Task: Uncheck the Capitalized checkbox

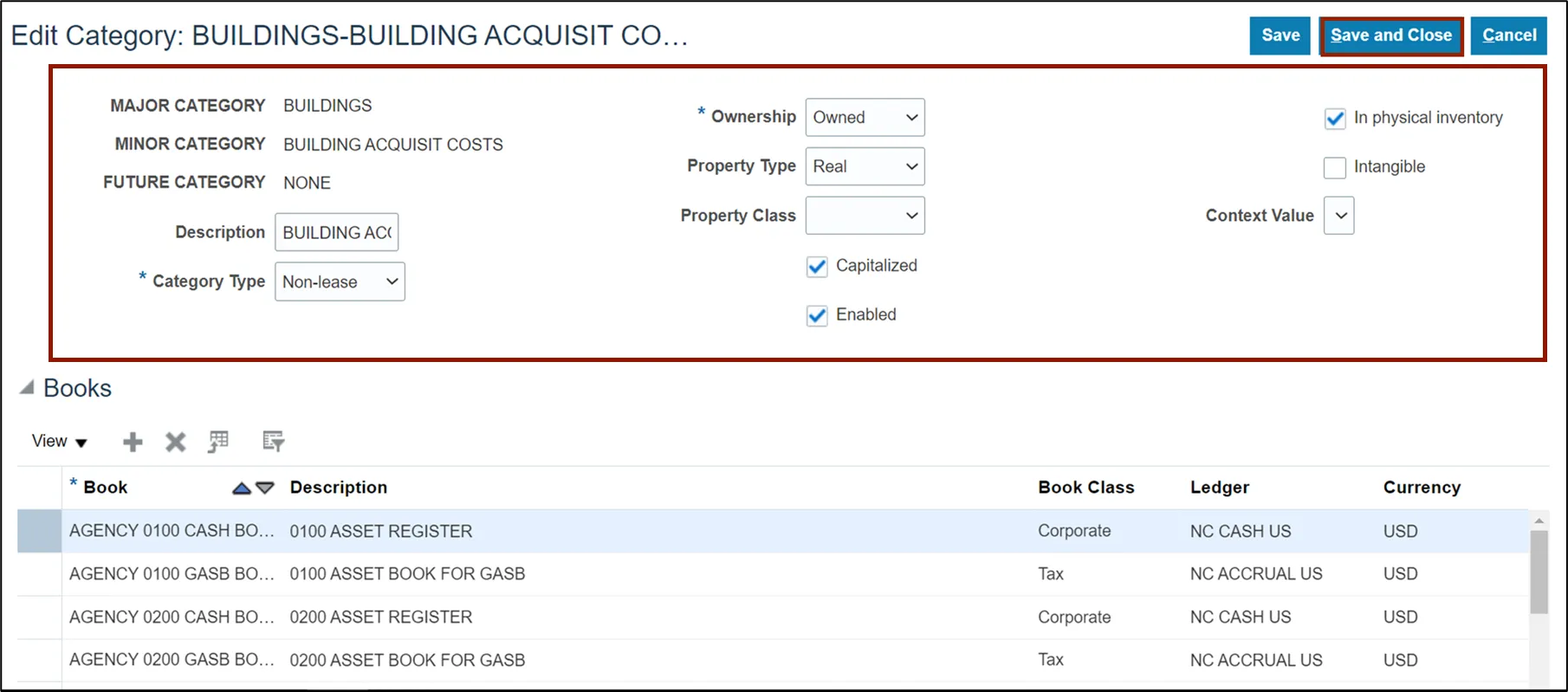Action: 817,267
